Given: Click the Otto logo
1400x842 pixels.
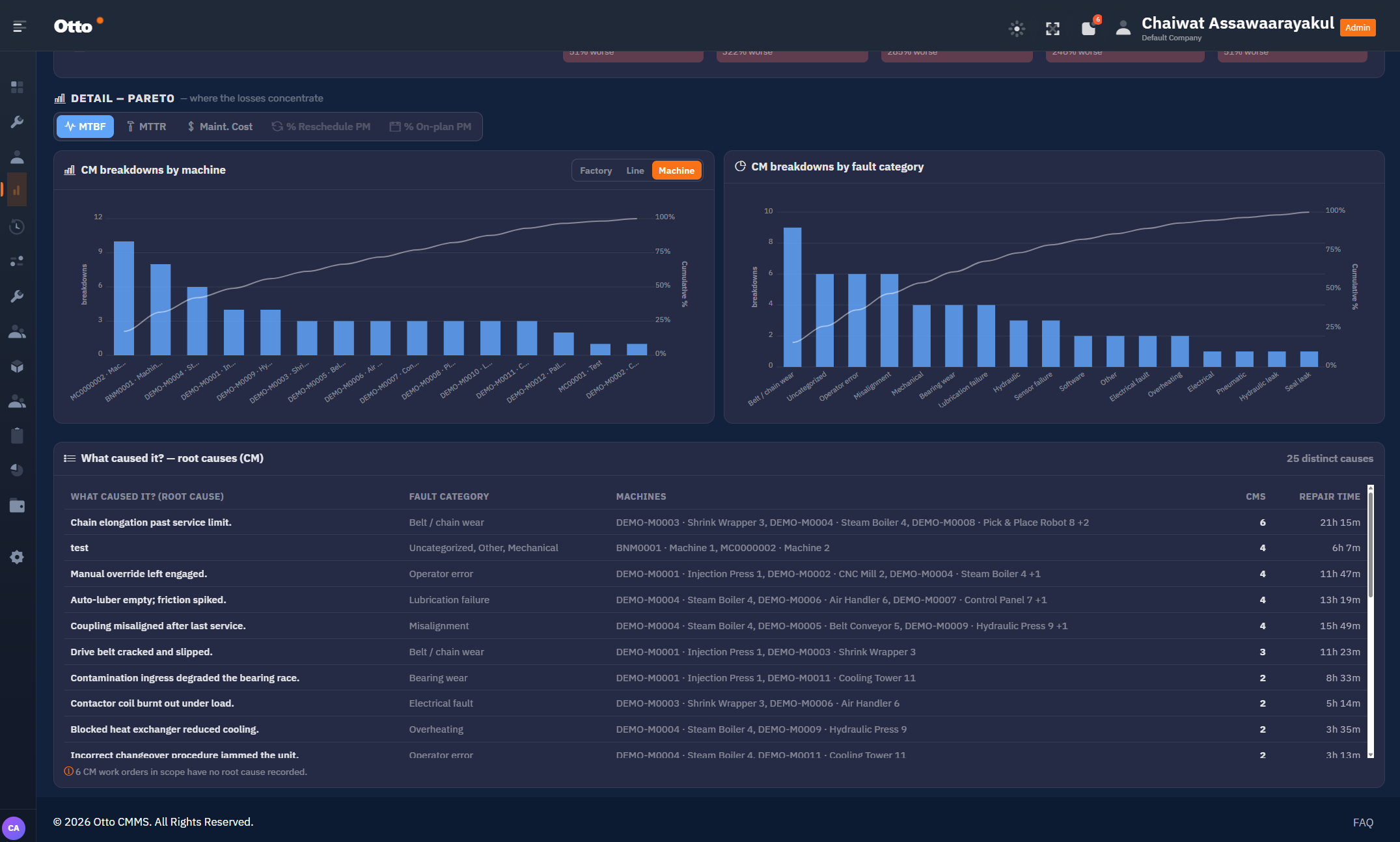Looking at the screenshot, I should (x=78, y=26).
